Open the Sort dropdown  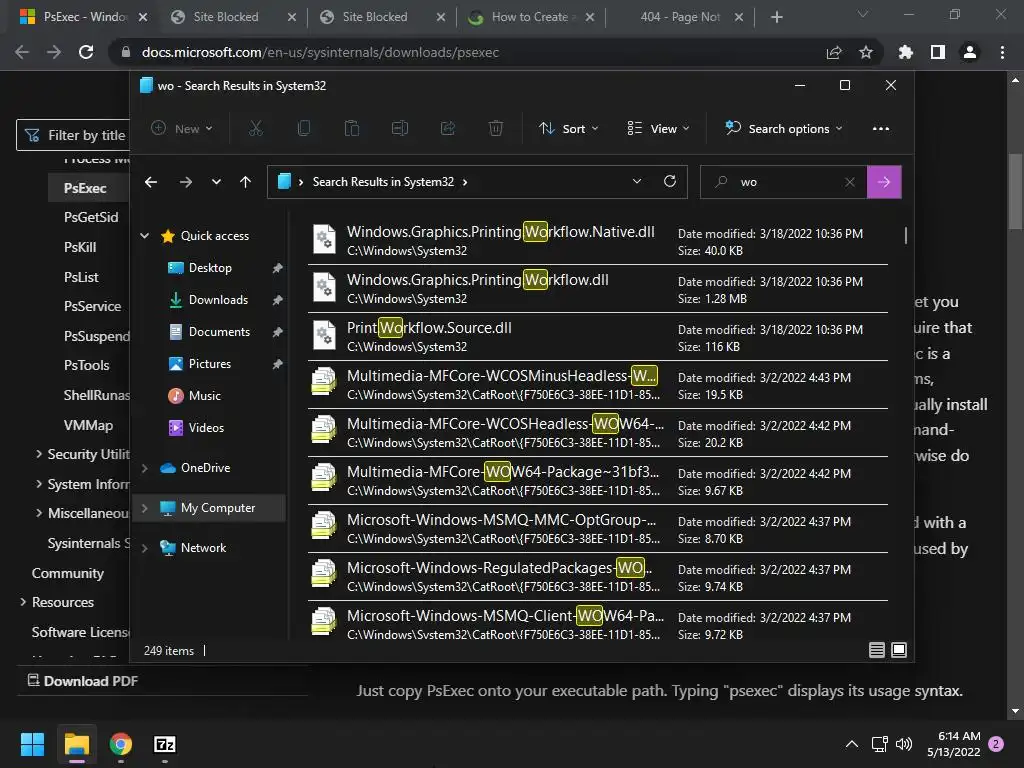point(569,129)
